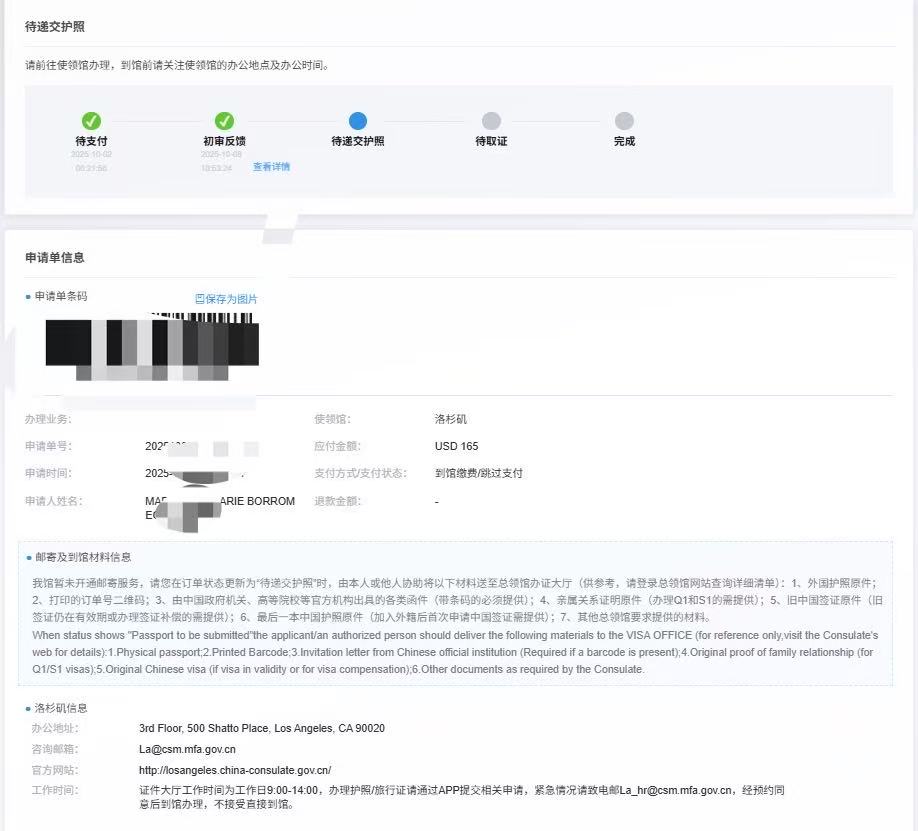Screen dimensions: 918x831
Task: Click the 完成 step label
Action: pyautogui.click(x=624, y=142)
